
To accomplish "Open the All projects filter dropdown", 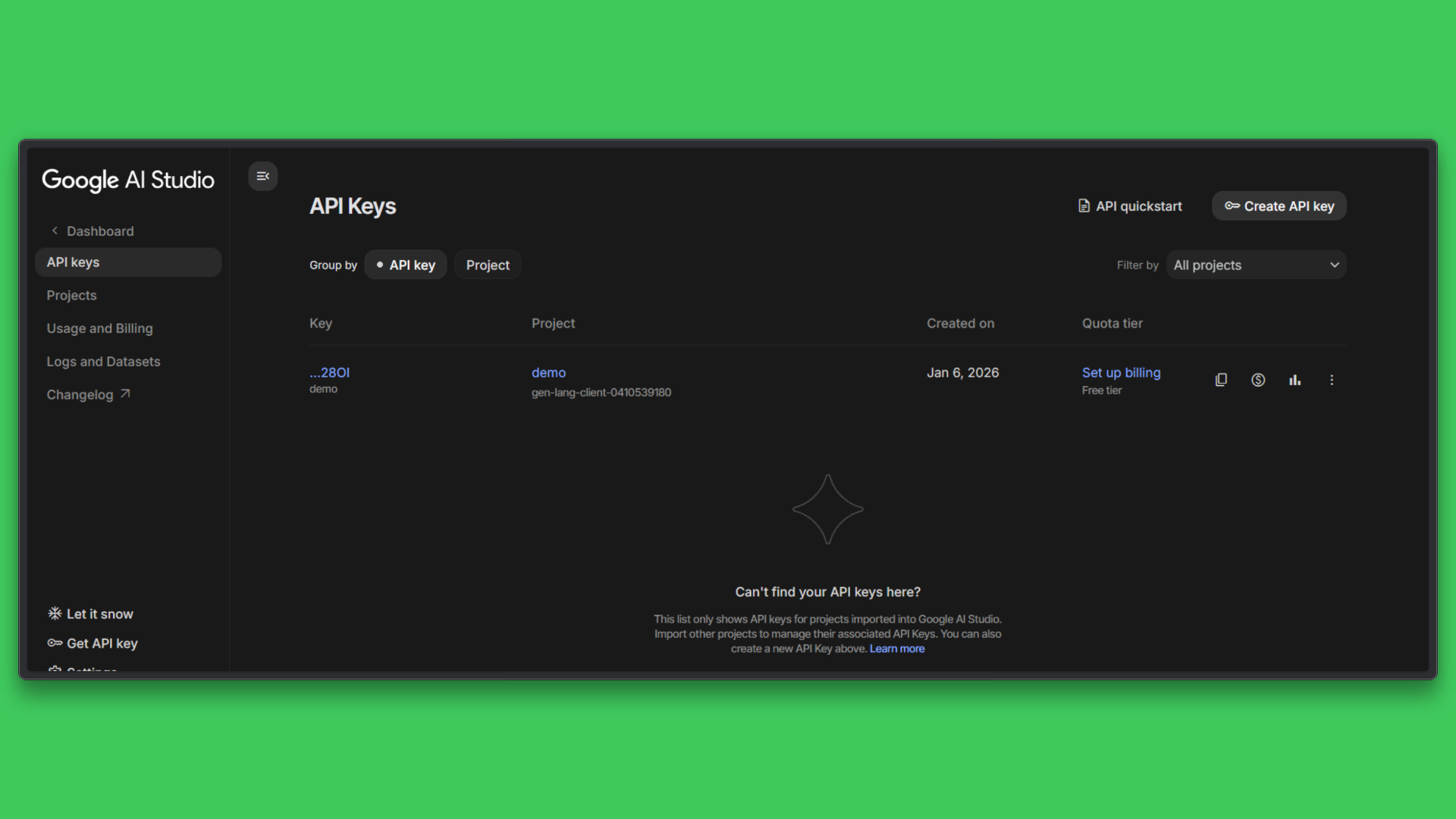I will 1256,265.
